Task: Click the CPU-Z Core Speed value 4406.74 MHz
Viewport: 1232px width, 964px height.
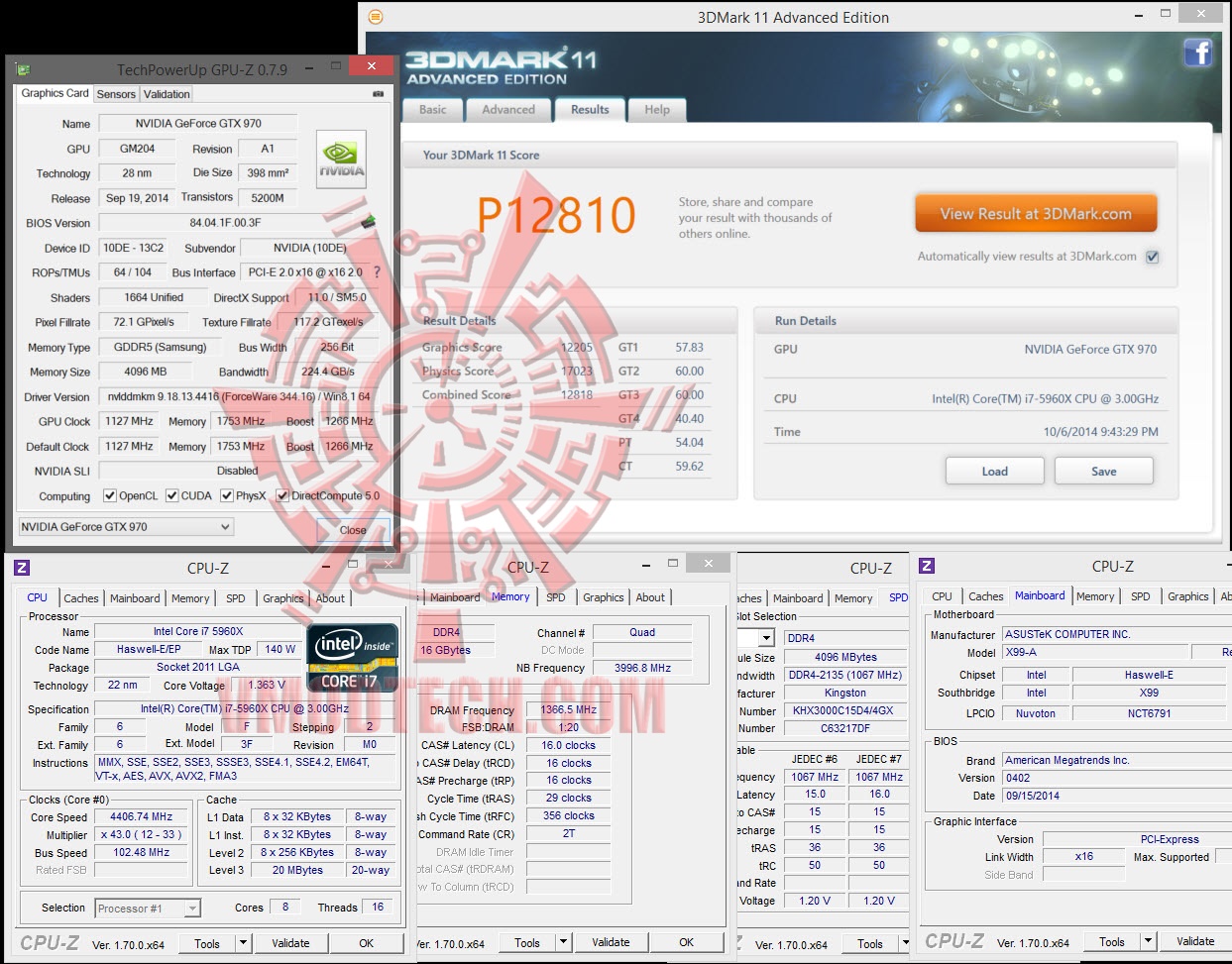Action: pos(141,816)
